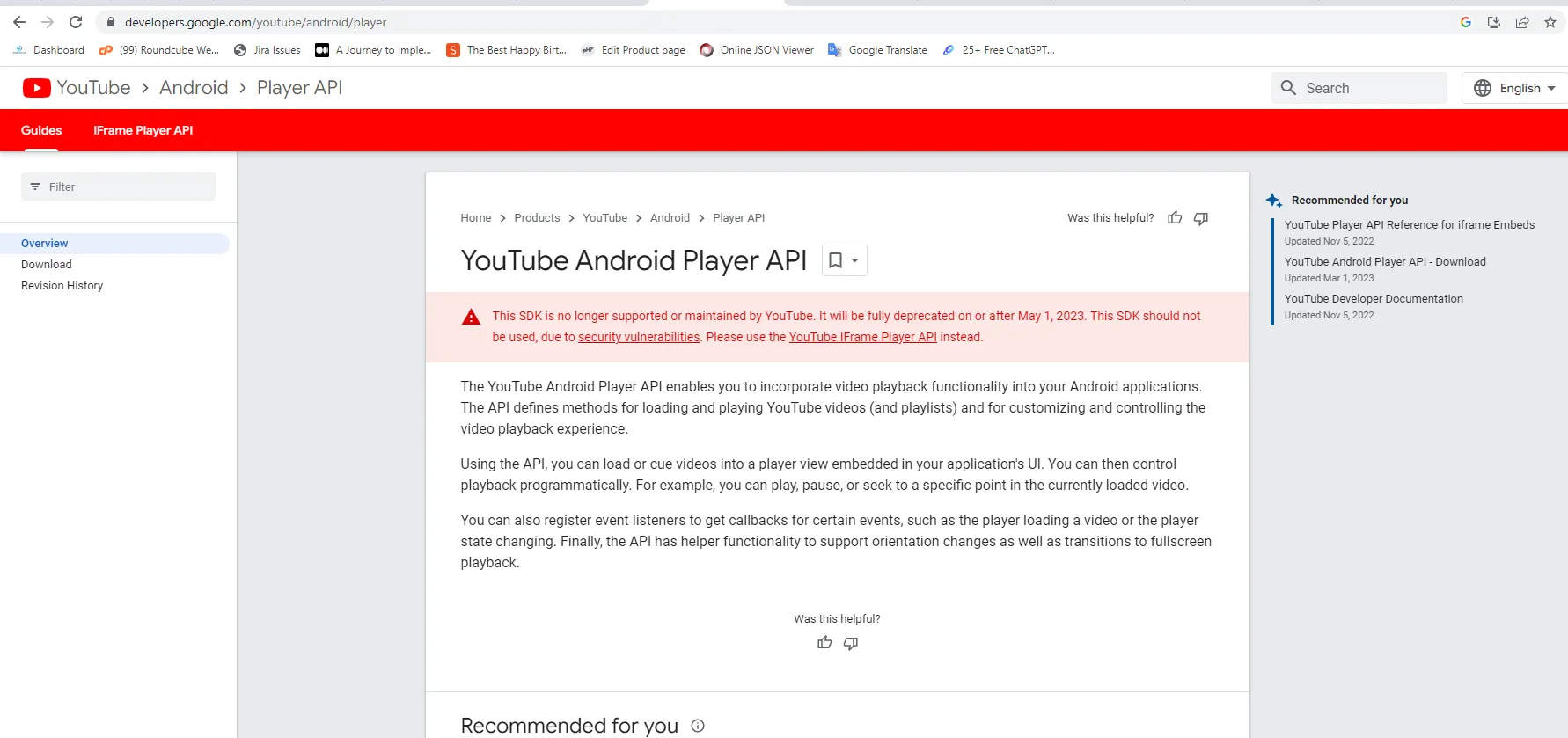The image size is (1568, 738).
Task: Bookmark this tab with the star icon
Action: coord(1550,22)
